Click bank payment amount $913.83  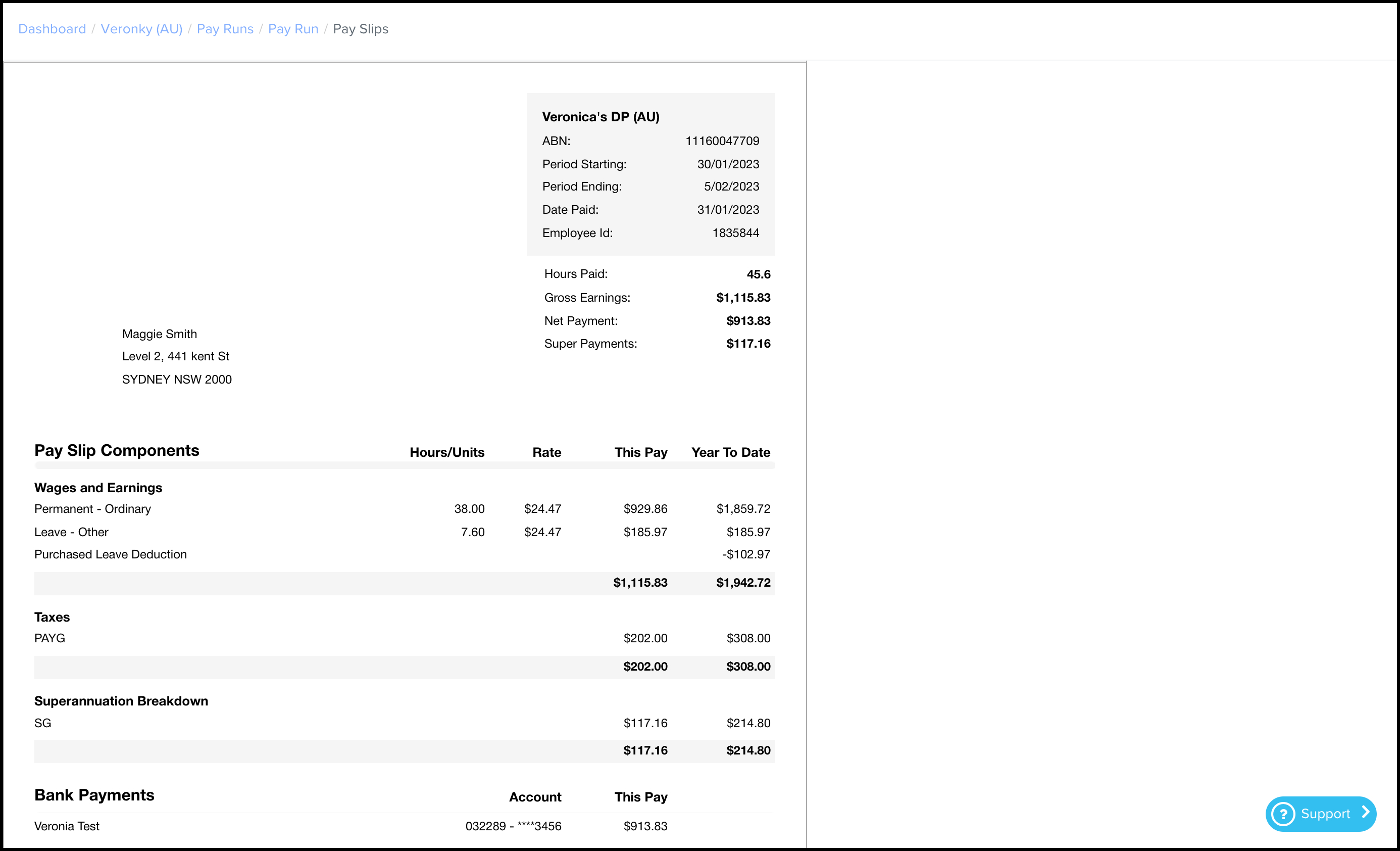pyautogui.click(x=645, y=826)
